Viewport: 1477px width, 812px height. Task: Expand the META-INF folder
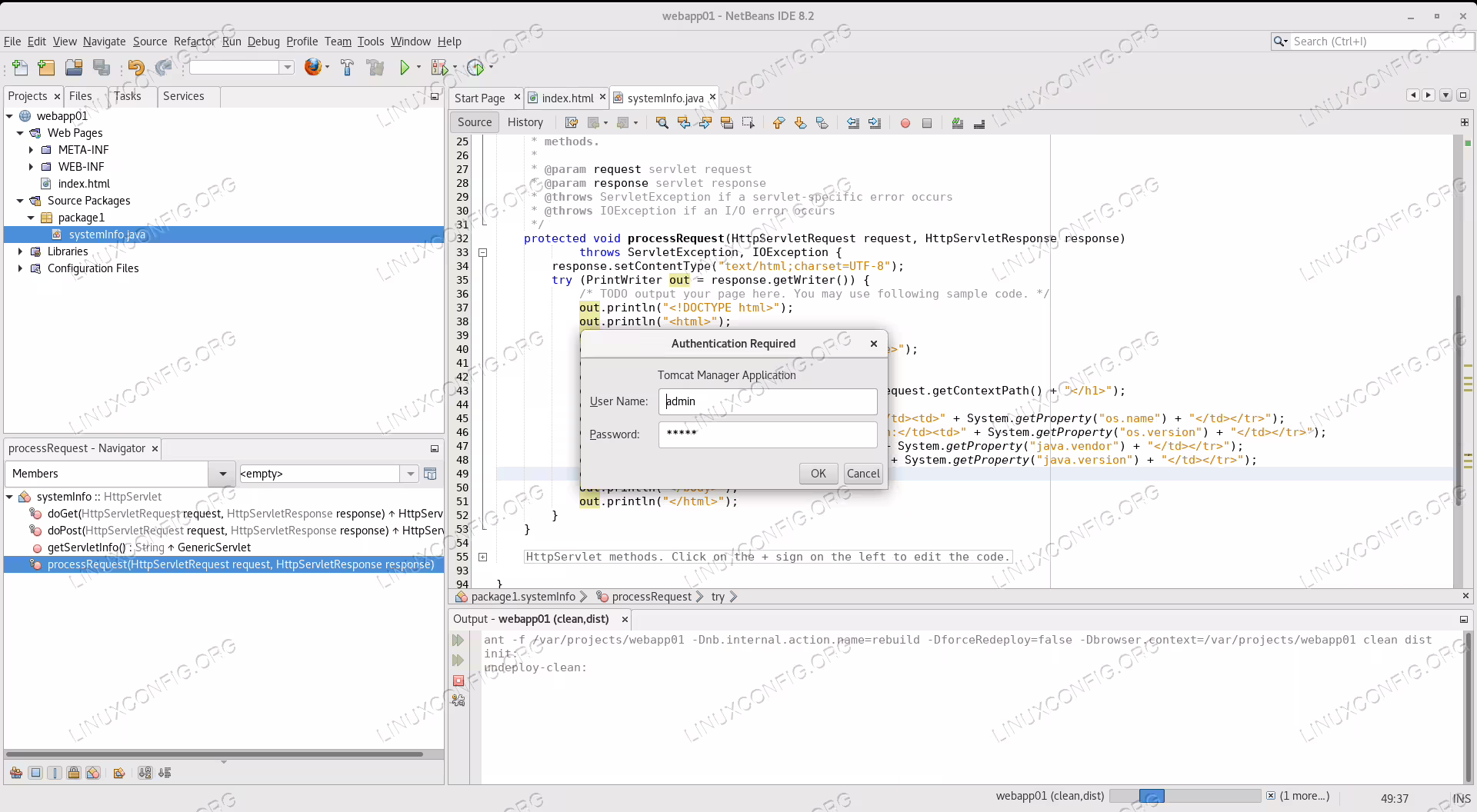31,150
